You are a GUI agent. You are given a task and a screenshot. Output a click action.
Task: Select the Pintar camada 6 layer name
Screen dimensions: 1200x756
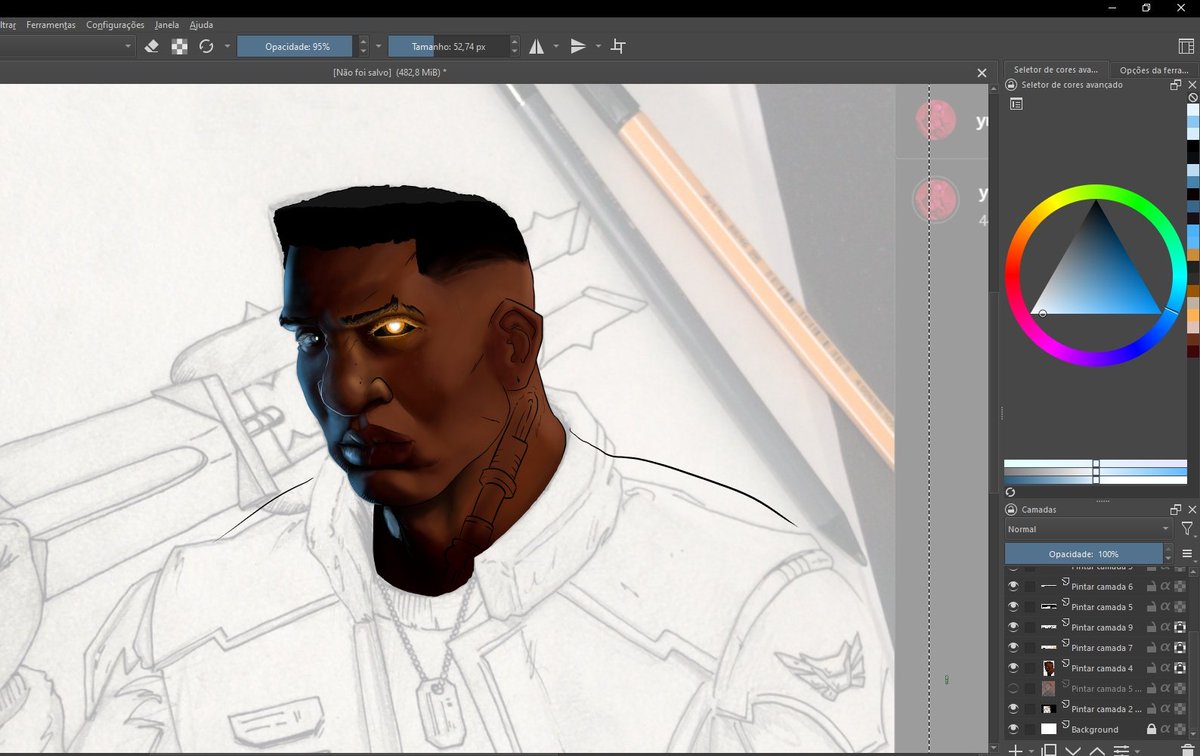1102,587
